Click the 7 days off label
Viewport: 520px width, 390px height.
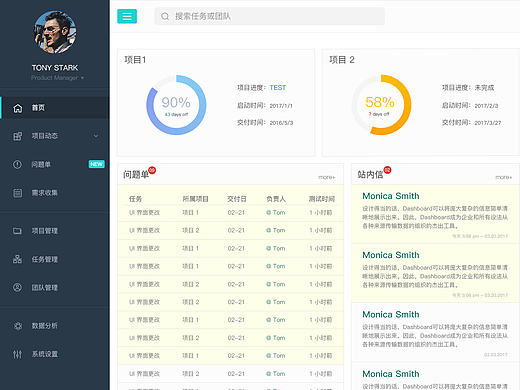(x=379, y=114)
